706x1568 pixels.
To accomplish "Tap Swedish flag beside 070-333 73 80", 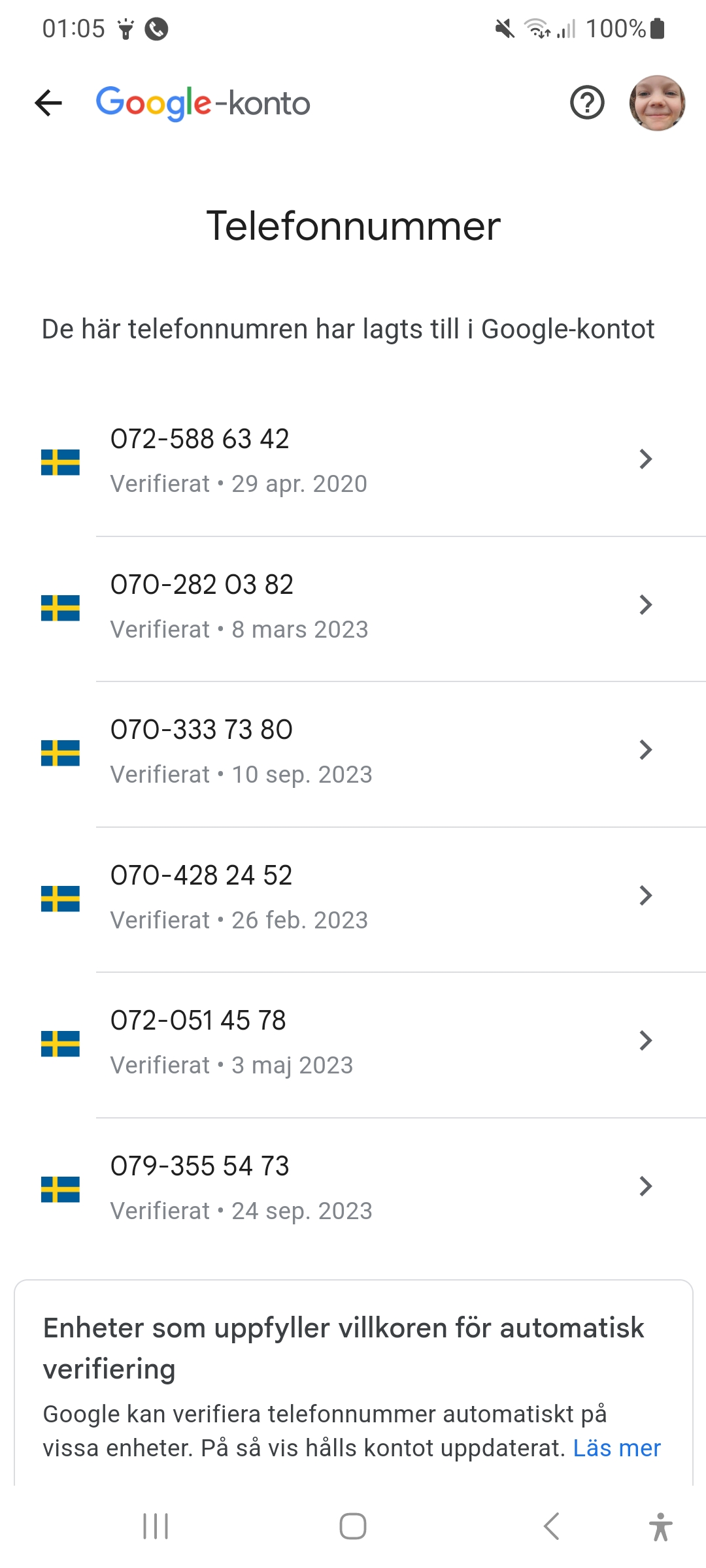I will point(60,753).
